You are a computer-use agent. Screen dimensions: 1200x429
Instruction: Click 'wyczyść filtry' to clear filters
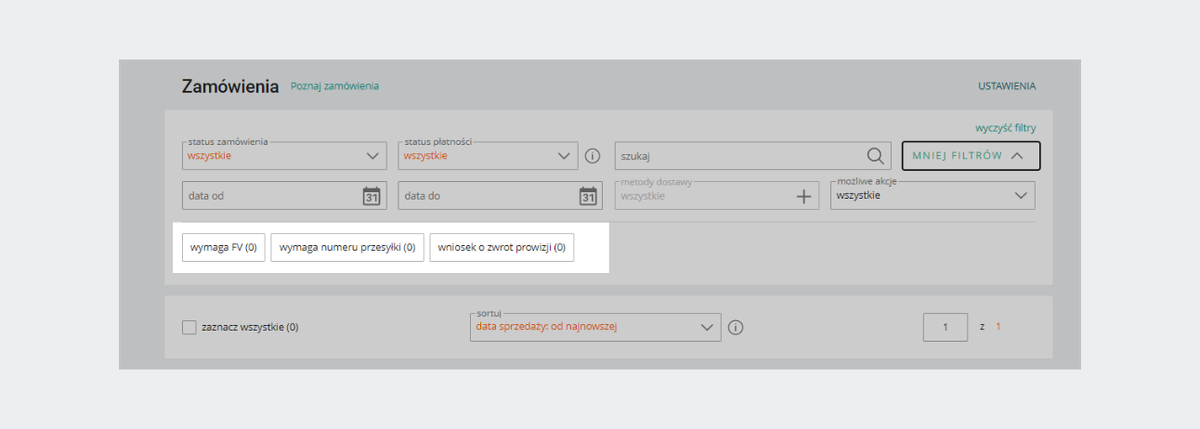pyautogui.click(x=1005, y=127)
